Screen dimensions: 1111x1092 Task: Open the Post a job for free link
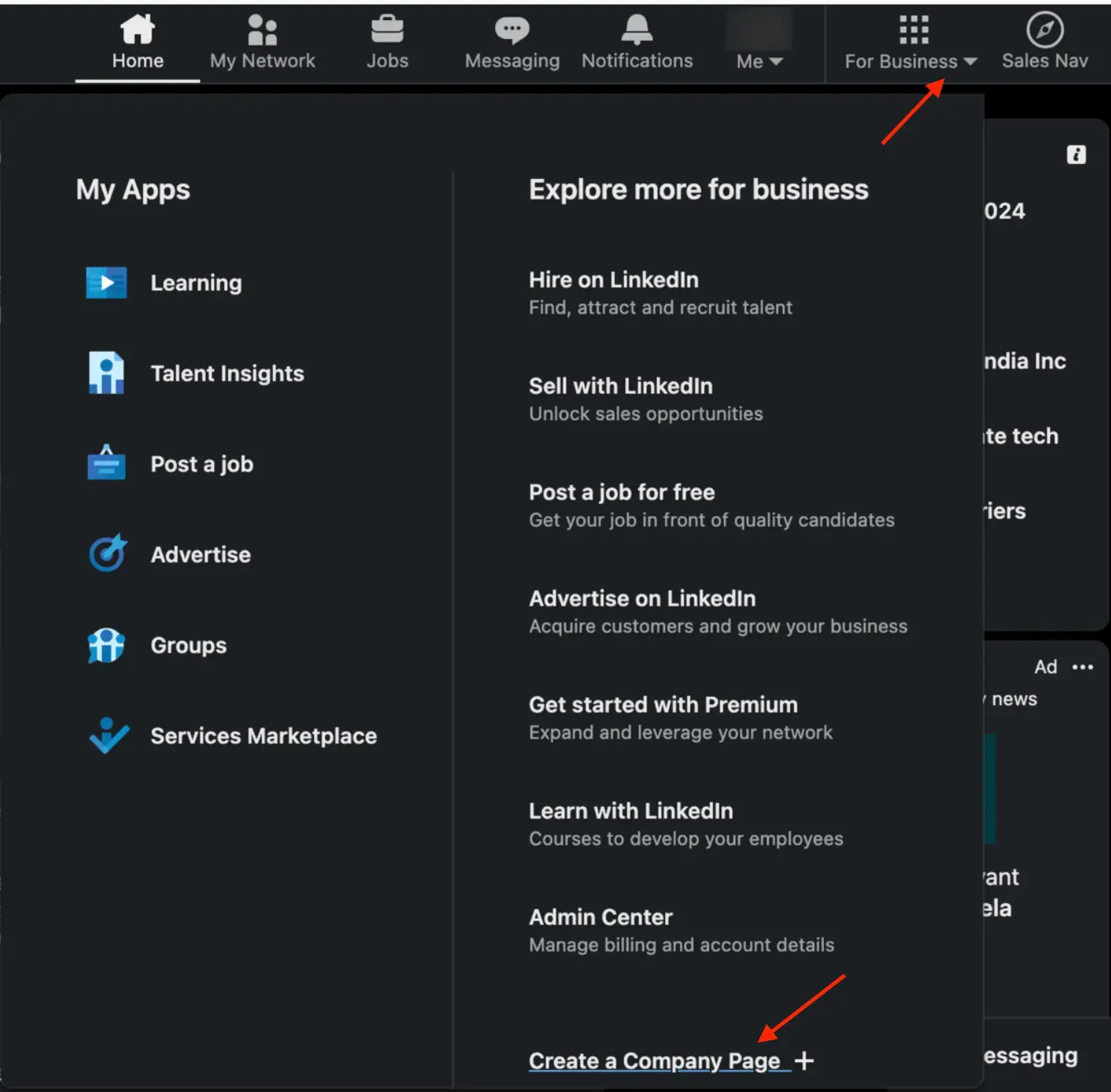coord(622,492)
